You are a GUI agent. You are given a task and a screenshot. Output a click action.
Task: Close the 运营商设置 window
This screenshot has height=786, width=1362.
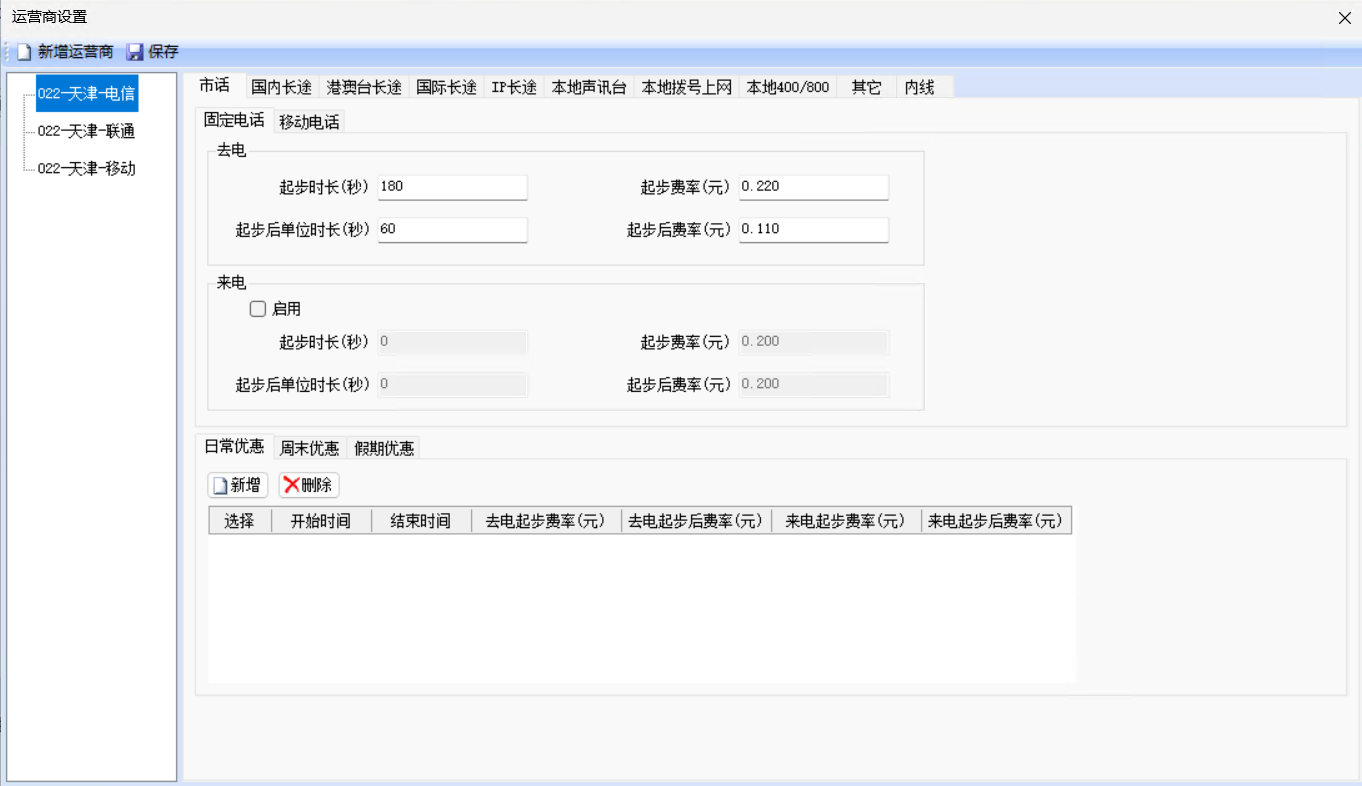[x=1345, y=17]
